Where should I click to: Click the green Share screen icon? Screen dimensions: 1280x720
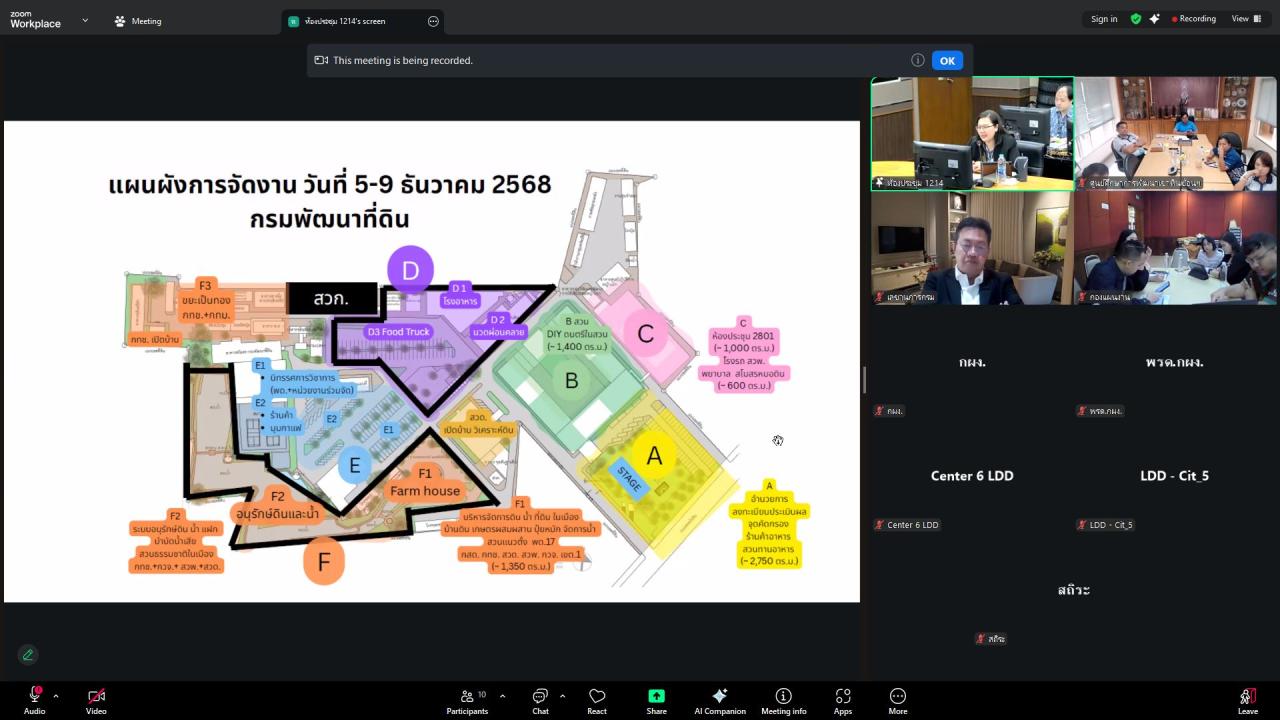pyautogui.click(x=656, y=697)
